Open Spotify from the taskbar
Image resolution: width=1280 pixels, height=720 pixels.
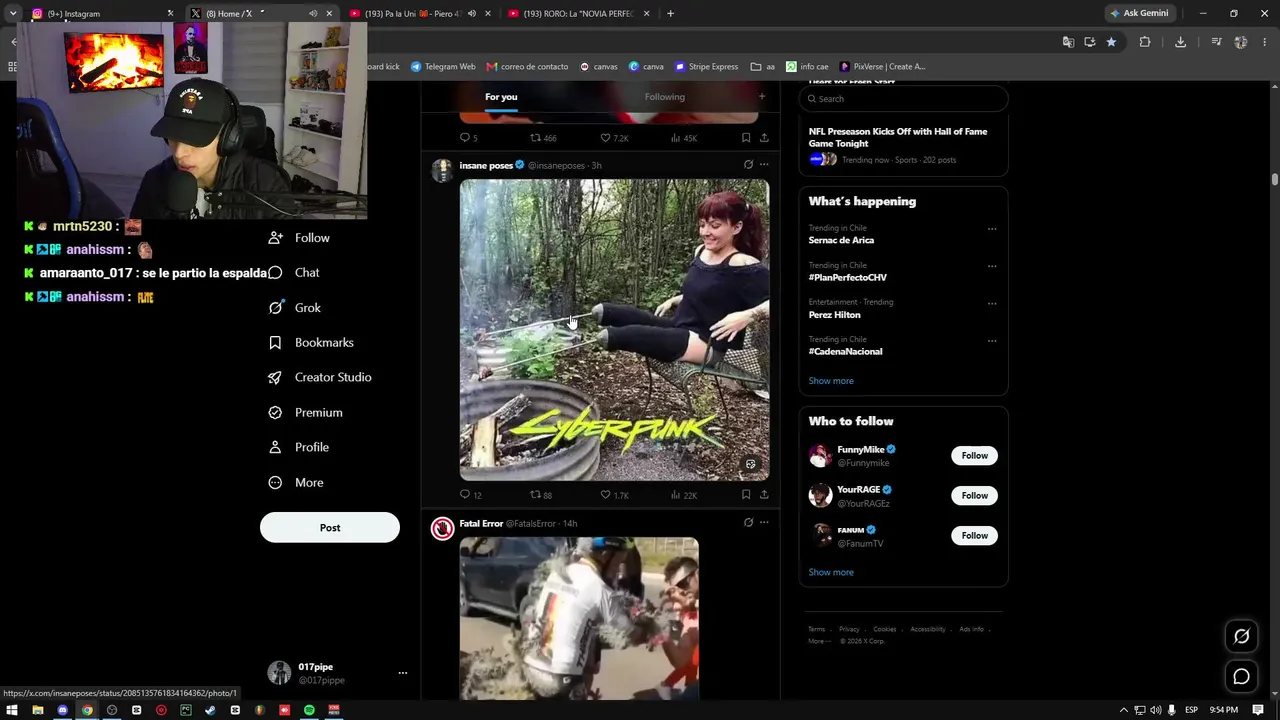309,710
